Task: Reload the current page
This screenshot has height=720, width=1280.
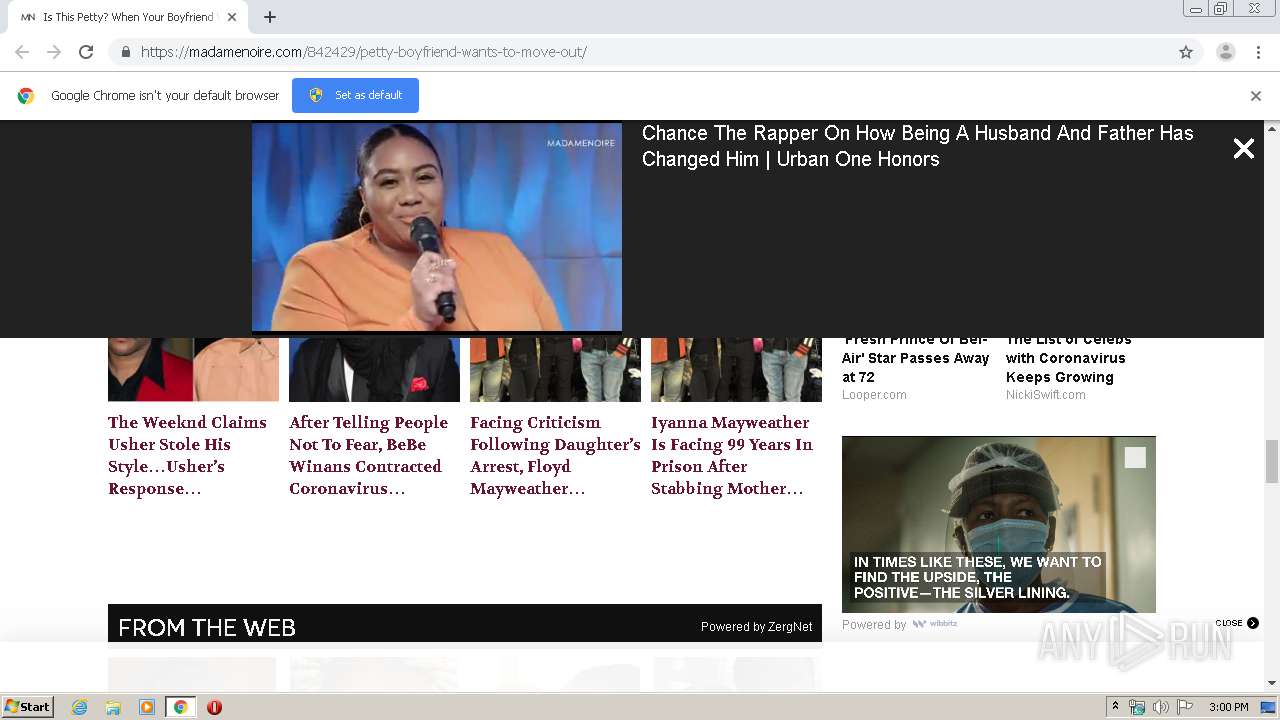Action: point(86,52)
